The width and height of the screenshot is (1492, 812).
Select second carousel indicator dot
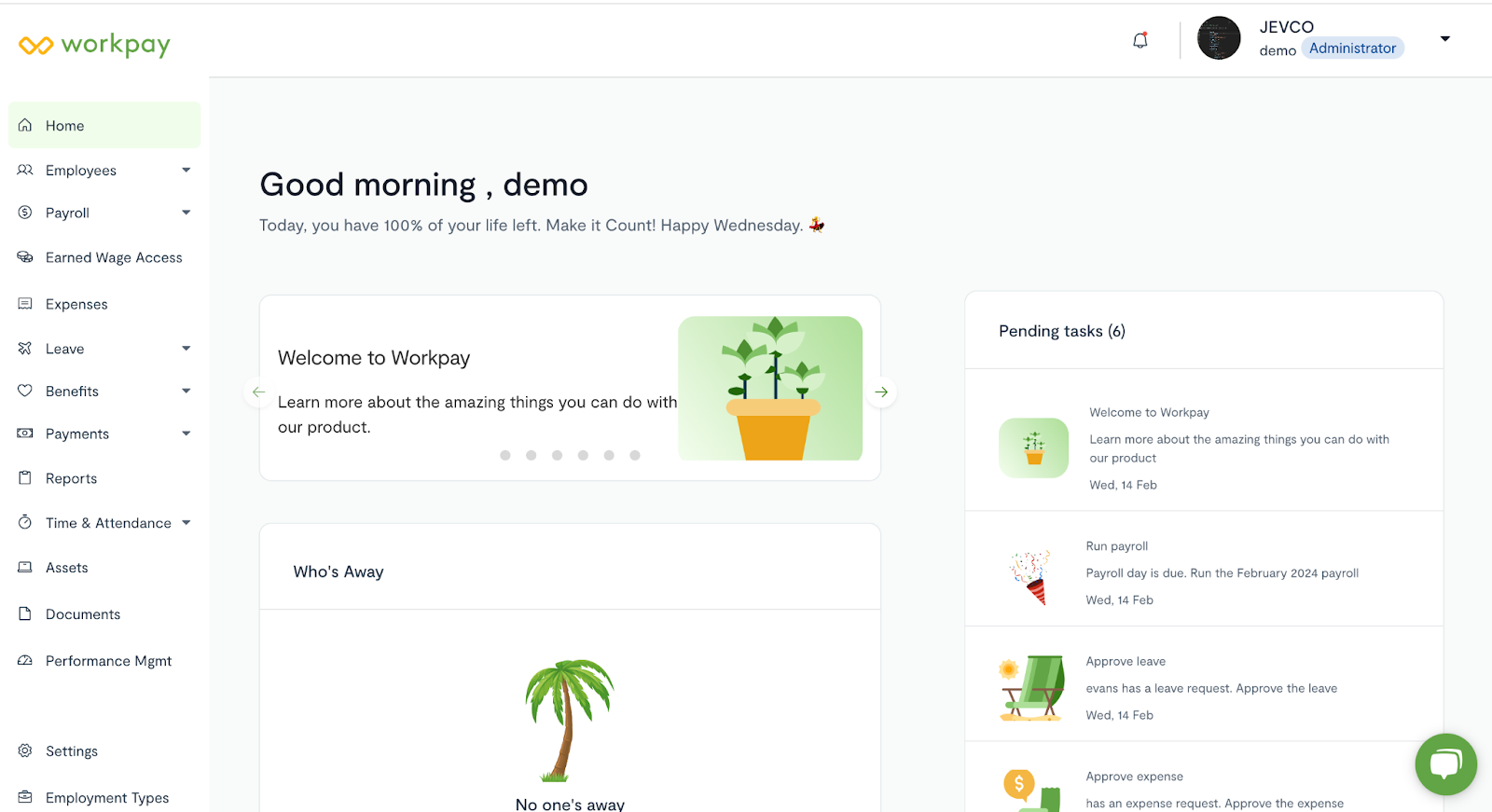(531, 455)
